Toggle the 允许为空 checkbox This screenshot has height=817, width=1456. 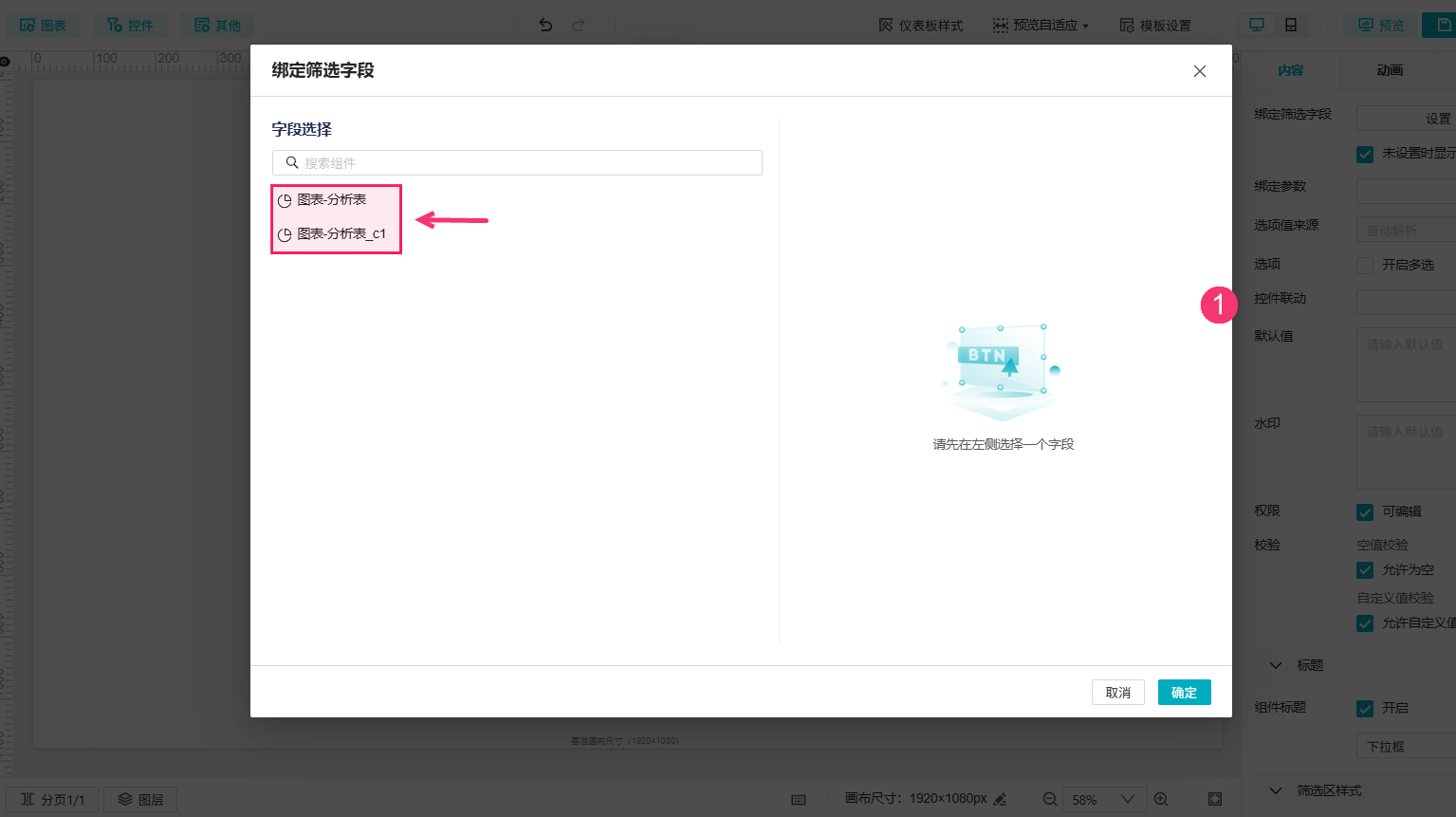click(1365, 570)
